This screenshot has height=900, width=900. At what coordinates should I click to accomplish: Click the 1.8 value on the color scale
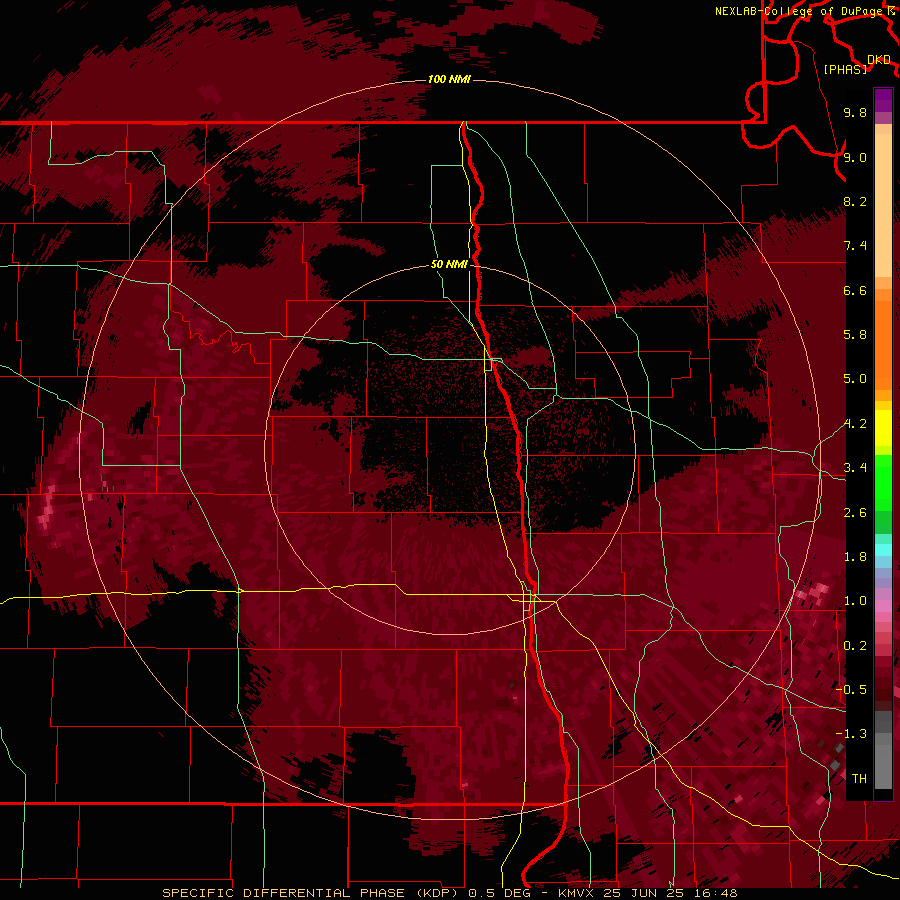pyautogui.click(x=855, y=557)
